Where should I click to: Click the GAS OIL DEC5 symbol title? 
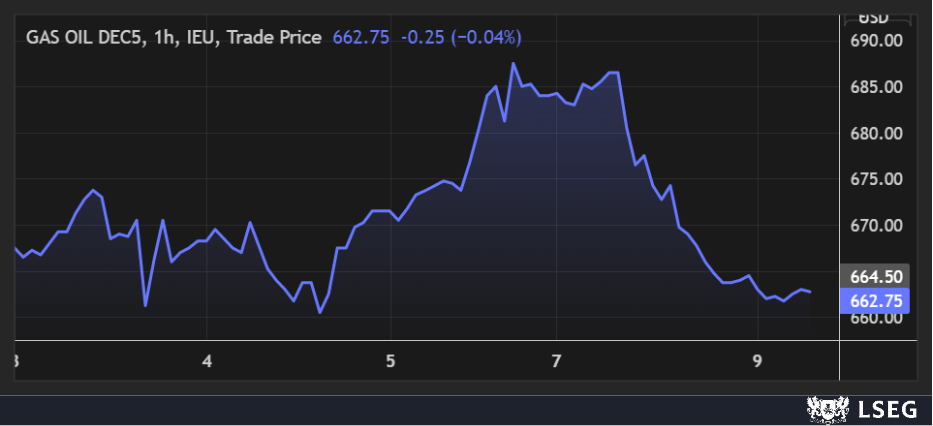click(x=84, y=38)
